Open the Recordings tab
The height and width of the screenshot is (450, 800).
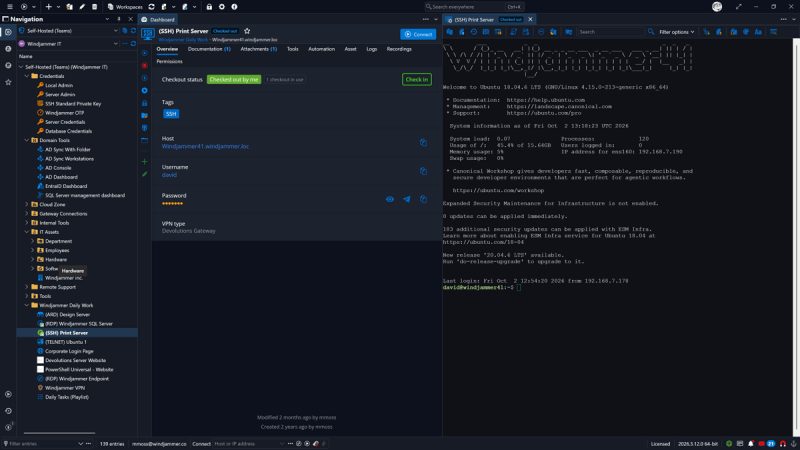[399, 49]
